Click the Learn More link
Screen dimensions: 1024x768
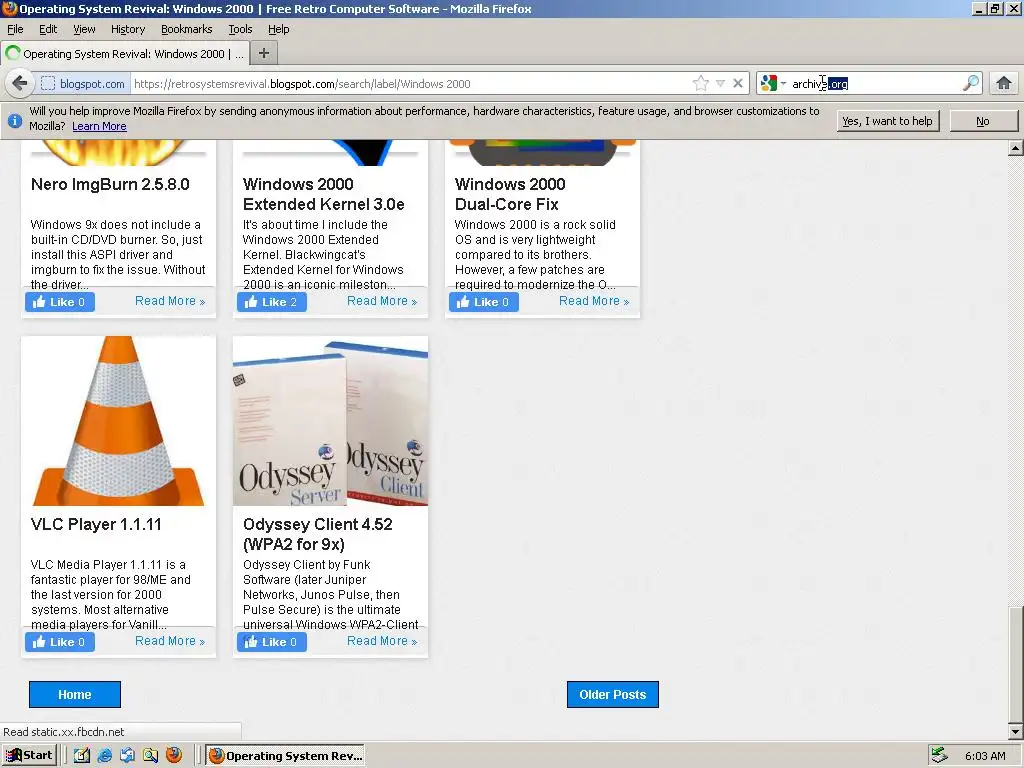pos(99,126)
